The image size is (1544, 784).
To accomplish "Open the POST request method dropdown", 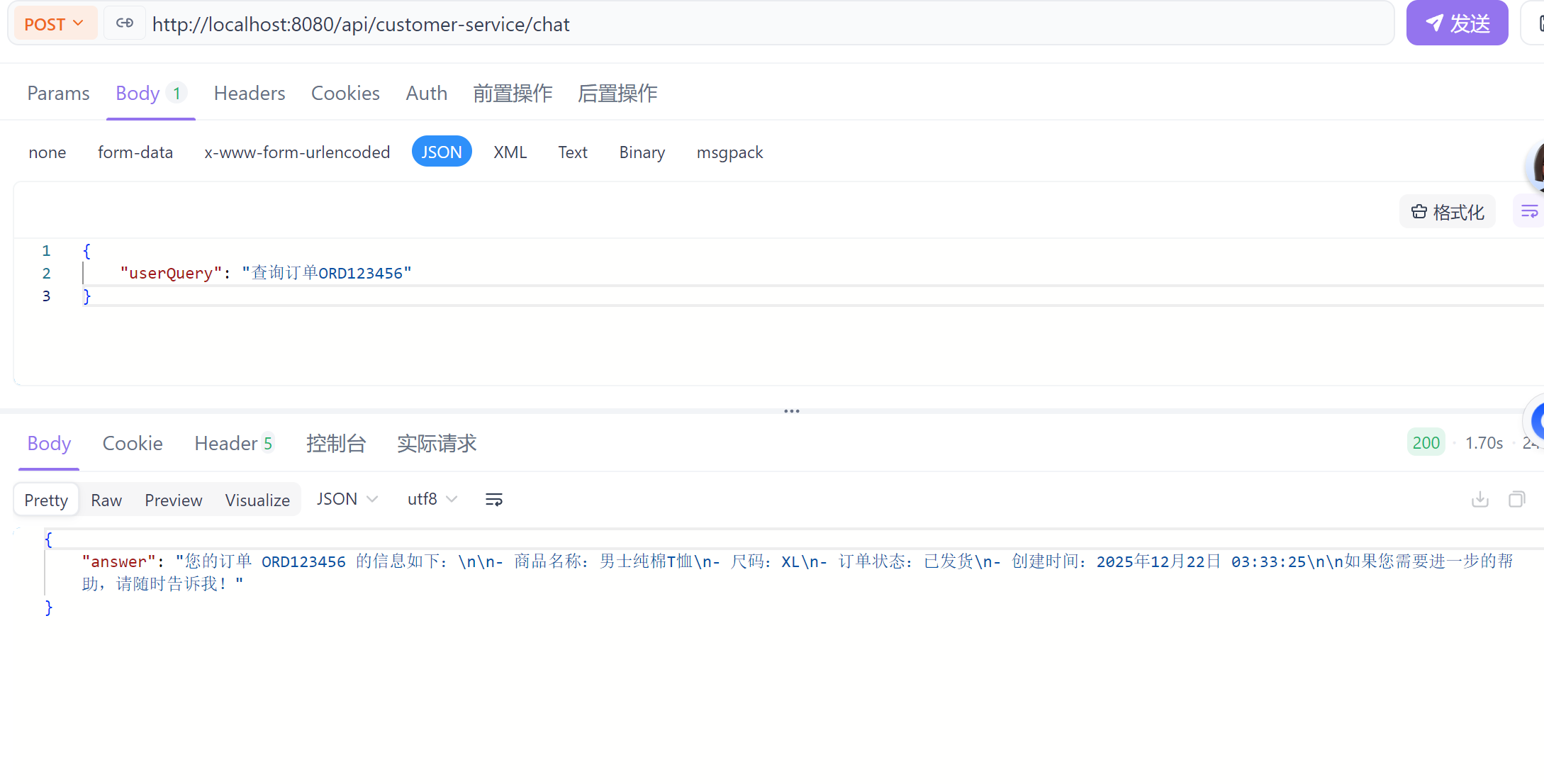I will (55, 23).
